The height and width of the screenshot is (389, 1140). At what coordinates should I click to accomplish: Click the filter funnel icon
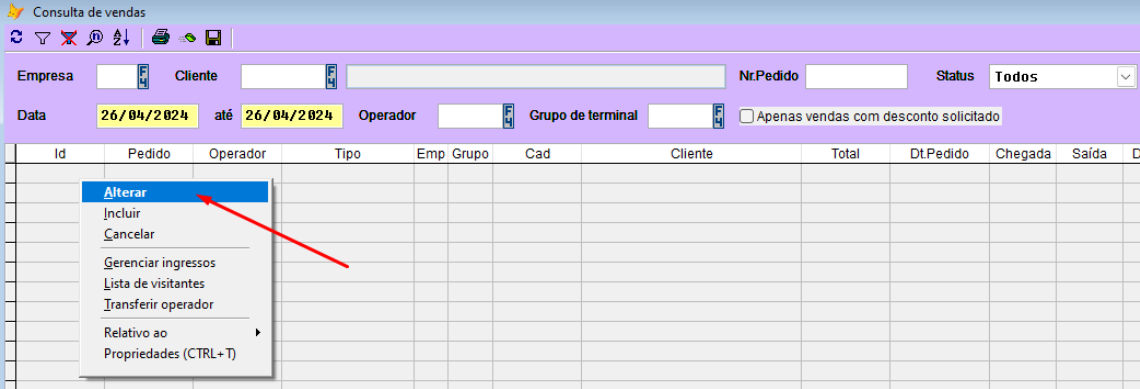(42, 38)
